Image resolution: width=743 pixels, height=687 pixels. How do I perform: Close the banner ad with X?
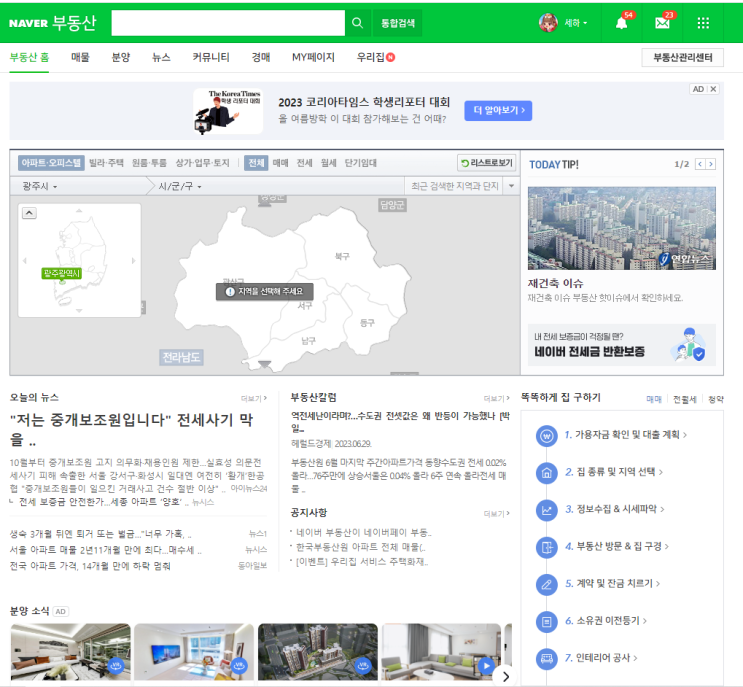tap(713, 89)
